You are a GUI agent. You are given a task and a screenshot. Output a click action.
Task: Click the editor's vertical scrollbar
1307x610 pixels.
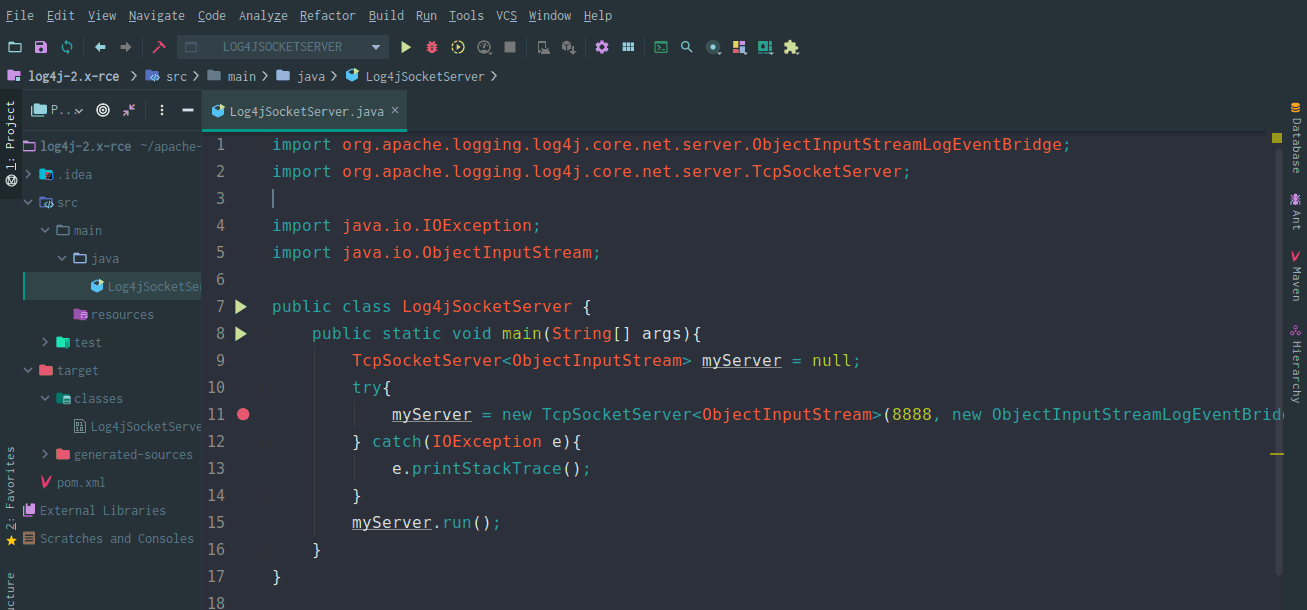point(1278,350)
